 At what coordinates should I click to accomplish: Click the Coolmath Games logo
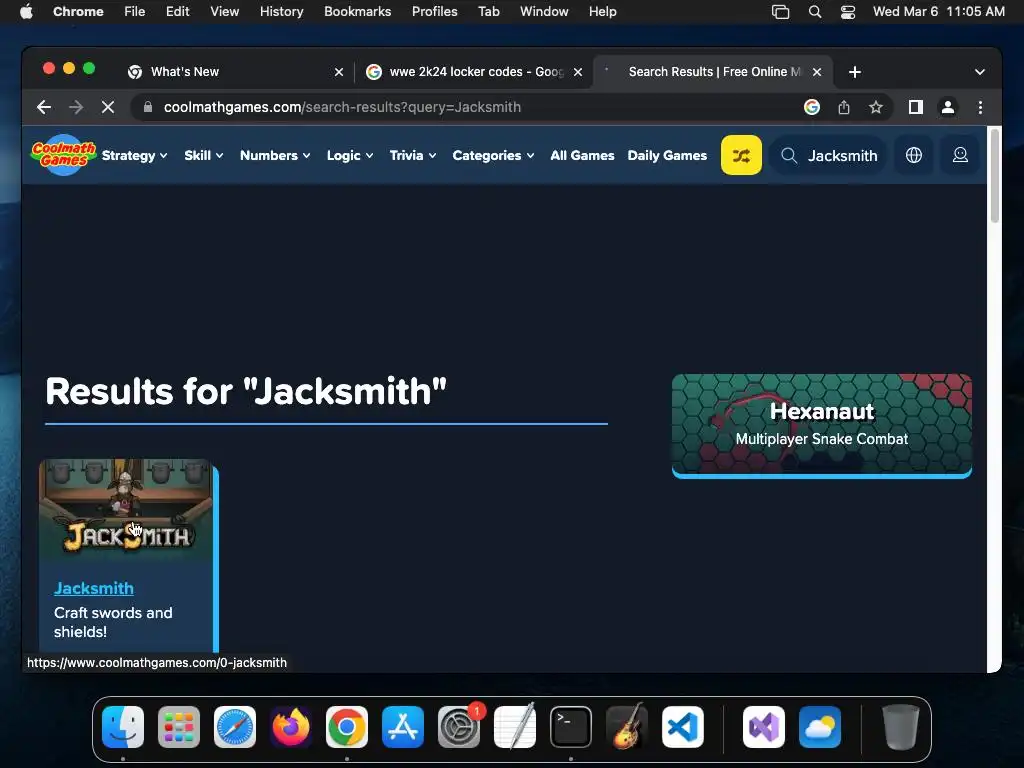click(x=63, y=155)
